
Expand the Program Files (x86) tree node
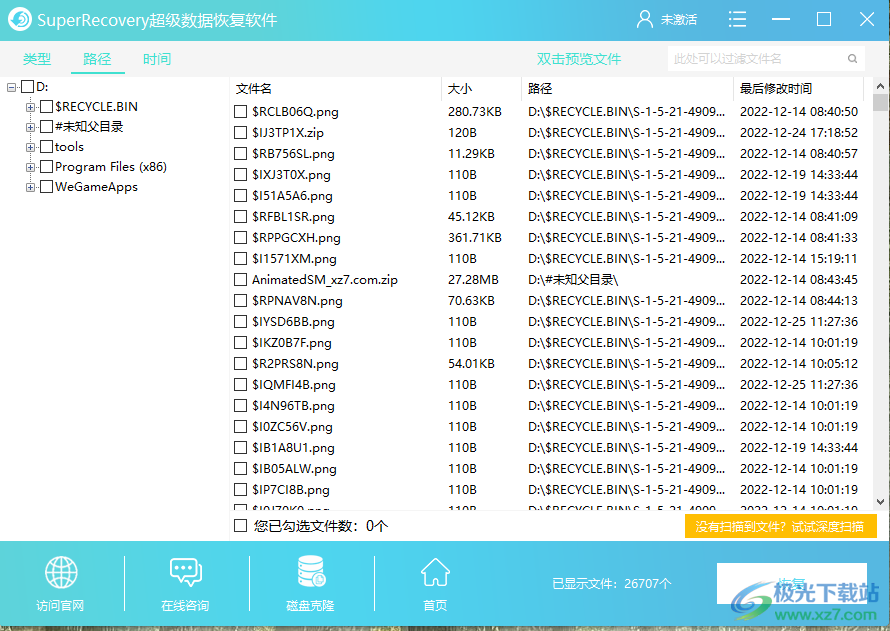(30, 167)
